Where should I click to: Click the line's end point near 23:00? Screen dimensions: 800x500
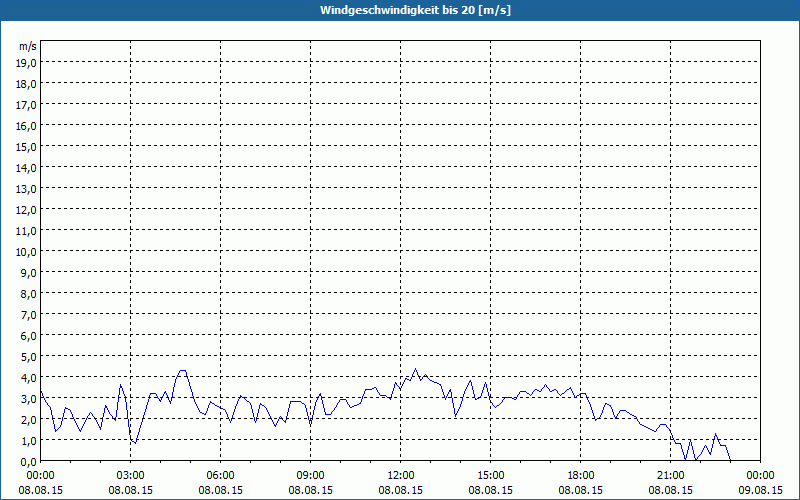(731, 460)
